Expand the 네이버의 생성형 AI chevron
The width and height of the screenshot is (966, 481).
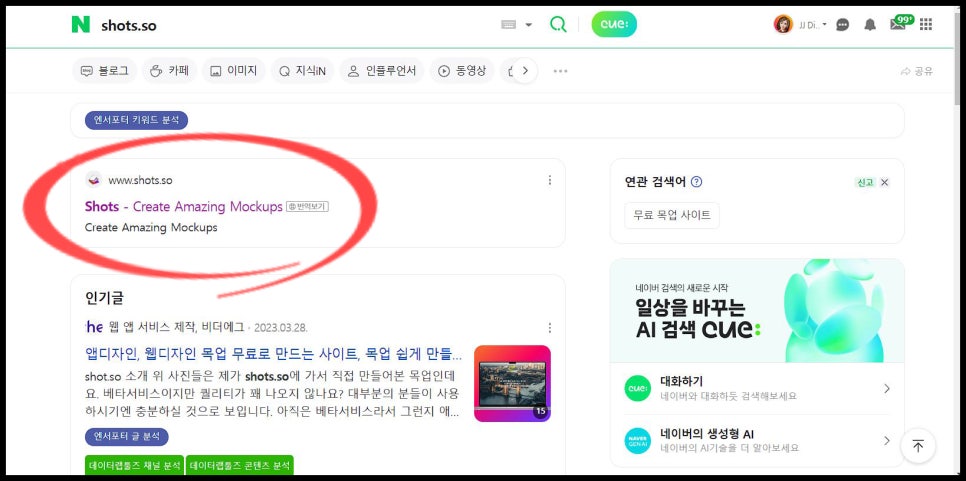pyautogui.click(x=887, y=440)
